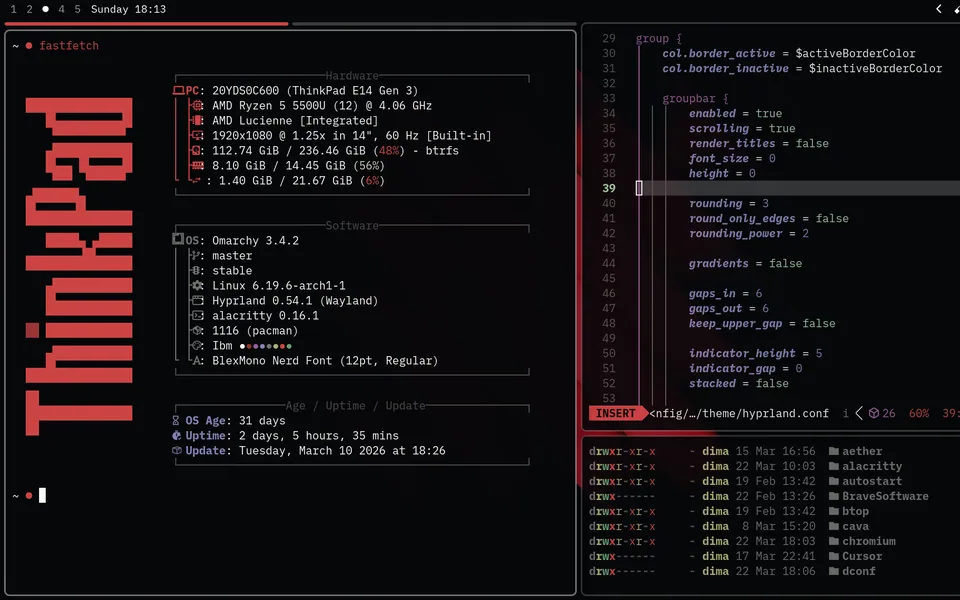Click the channel icon beside stable
Screen dimensions: 960x600
[x=197, y=271]
